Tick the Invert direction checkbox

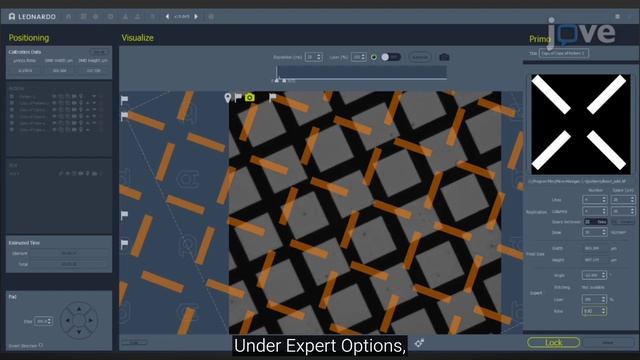click(41, 345)
